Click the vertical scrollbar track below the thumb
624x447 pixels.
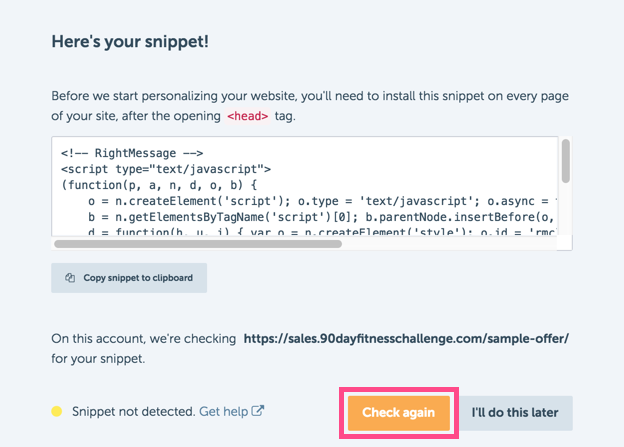tap(566, 209)
